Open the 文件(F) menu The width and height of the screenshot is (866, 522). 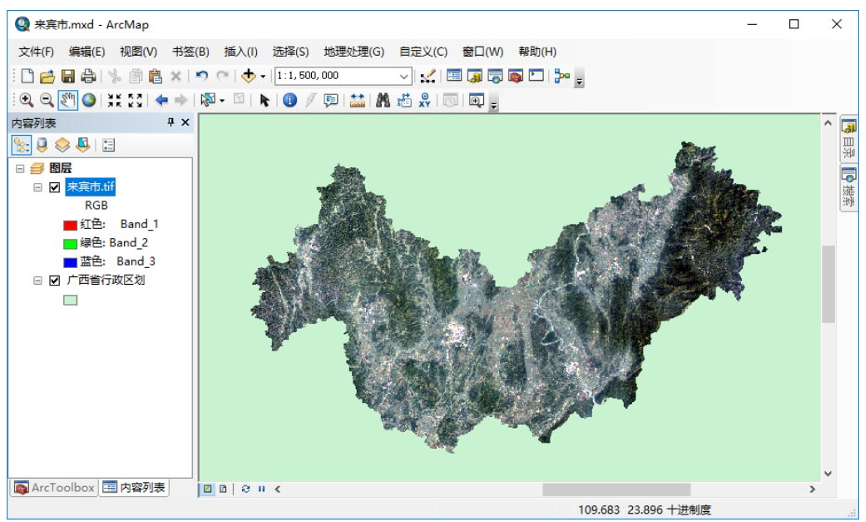pos(36,52)
